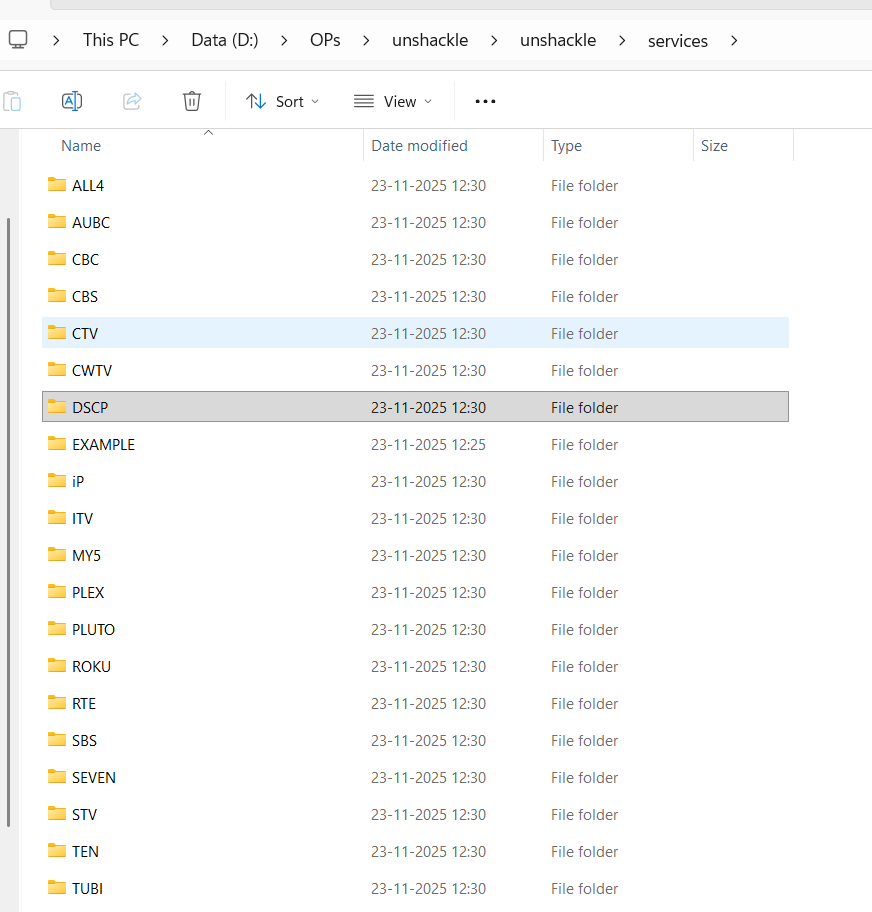Sort by Type column header

(566, 145)
